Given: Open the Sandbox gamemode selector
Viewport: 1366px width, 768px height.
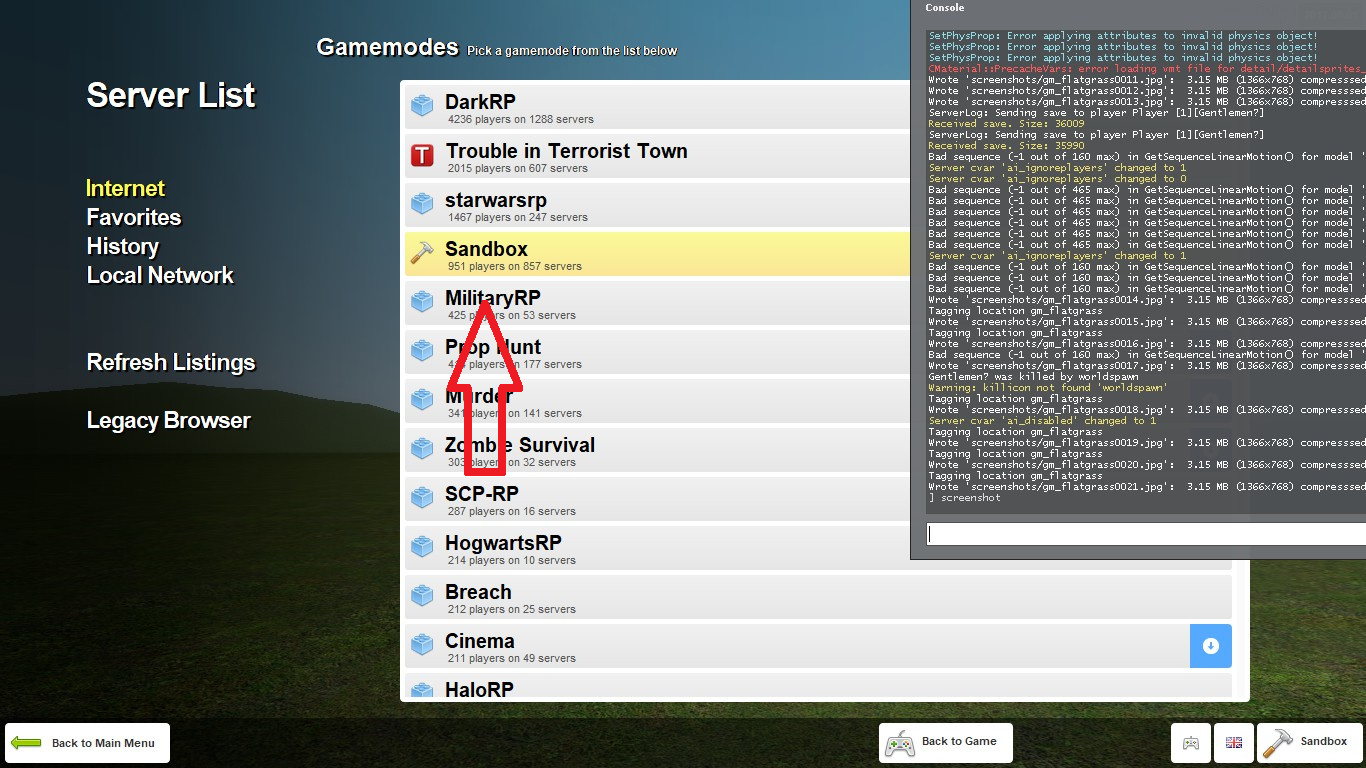Looking at the screenshot, I should pos(1309,743).
